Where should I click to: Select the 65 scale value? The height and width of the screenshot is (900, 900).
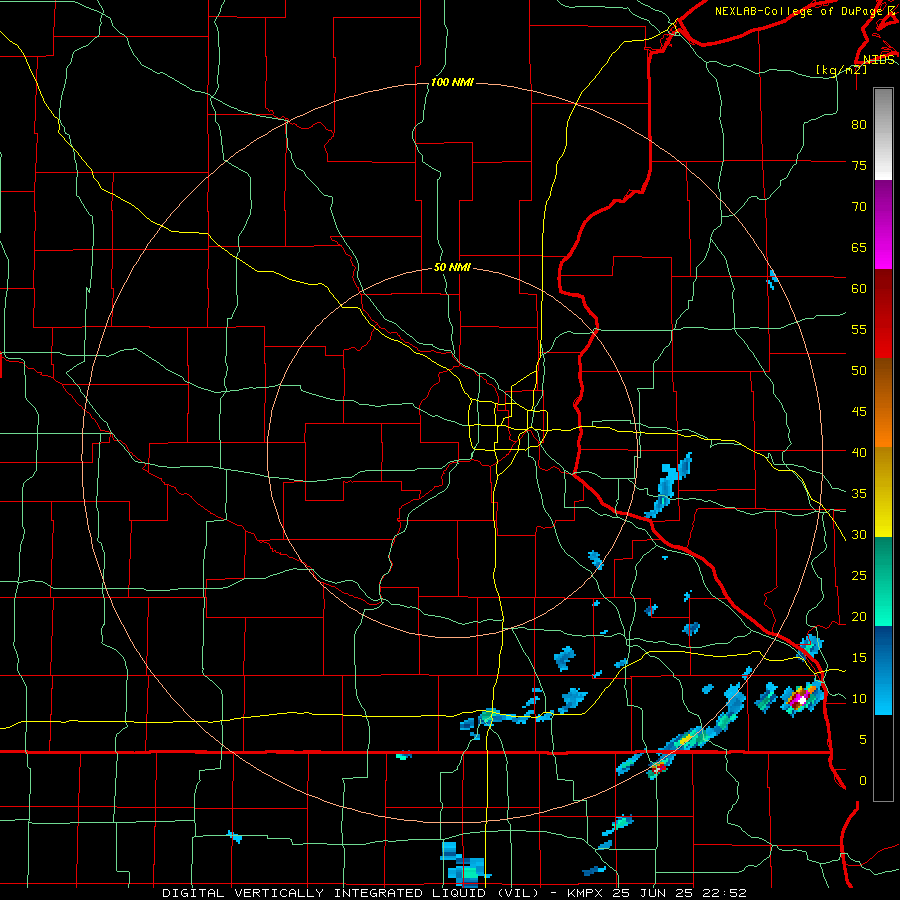859,247
